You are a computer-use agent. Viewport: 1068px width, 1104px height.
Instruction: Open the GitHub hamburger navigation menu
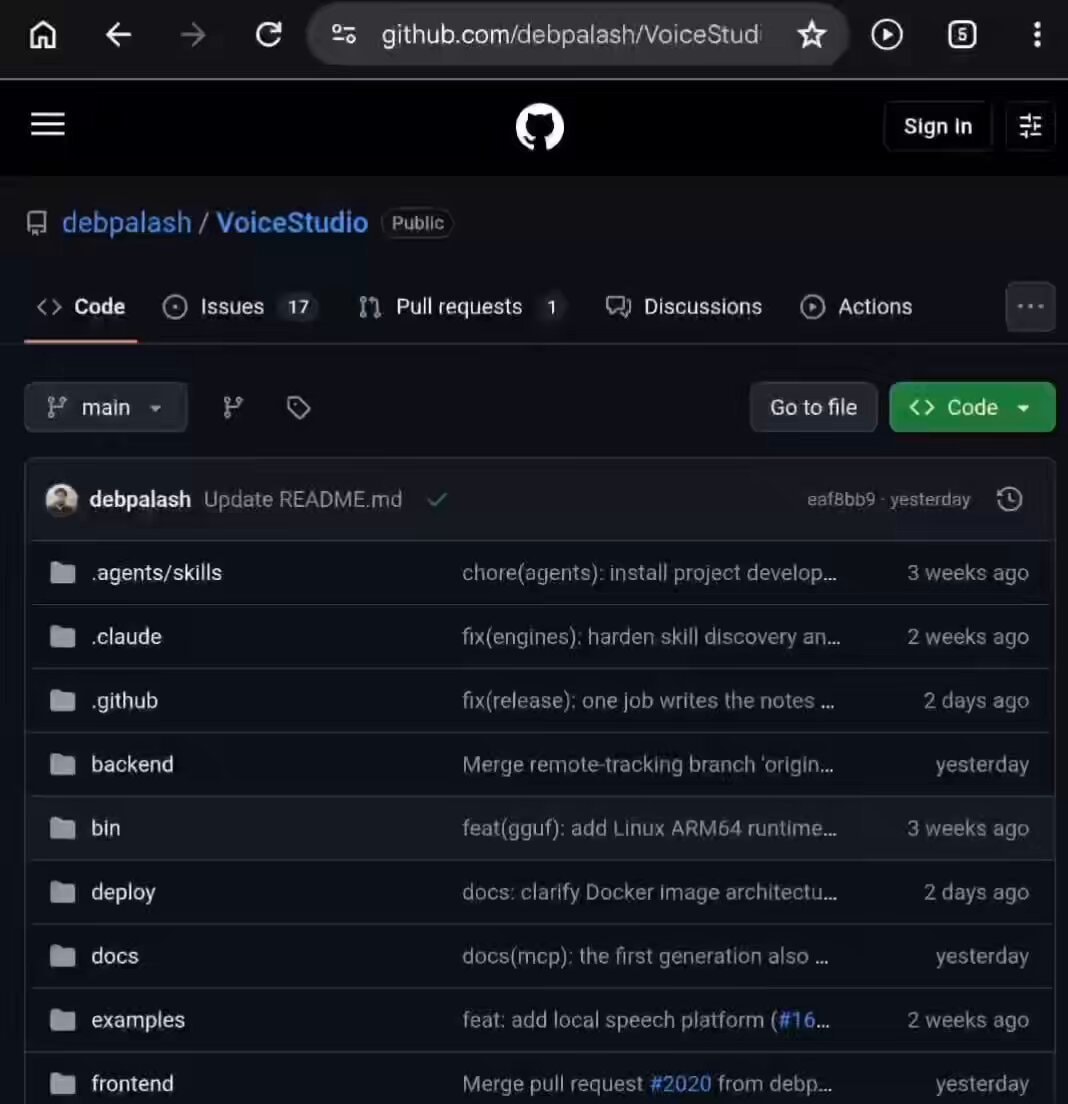click(x=48, y=125)
